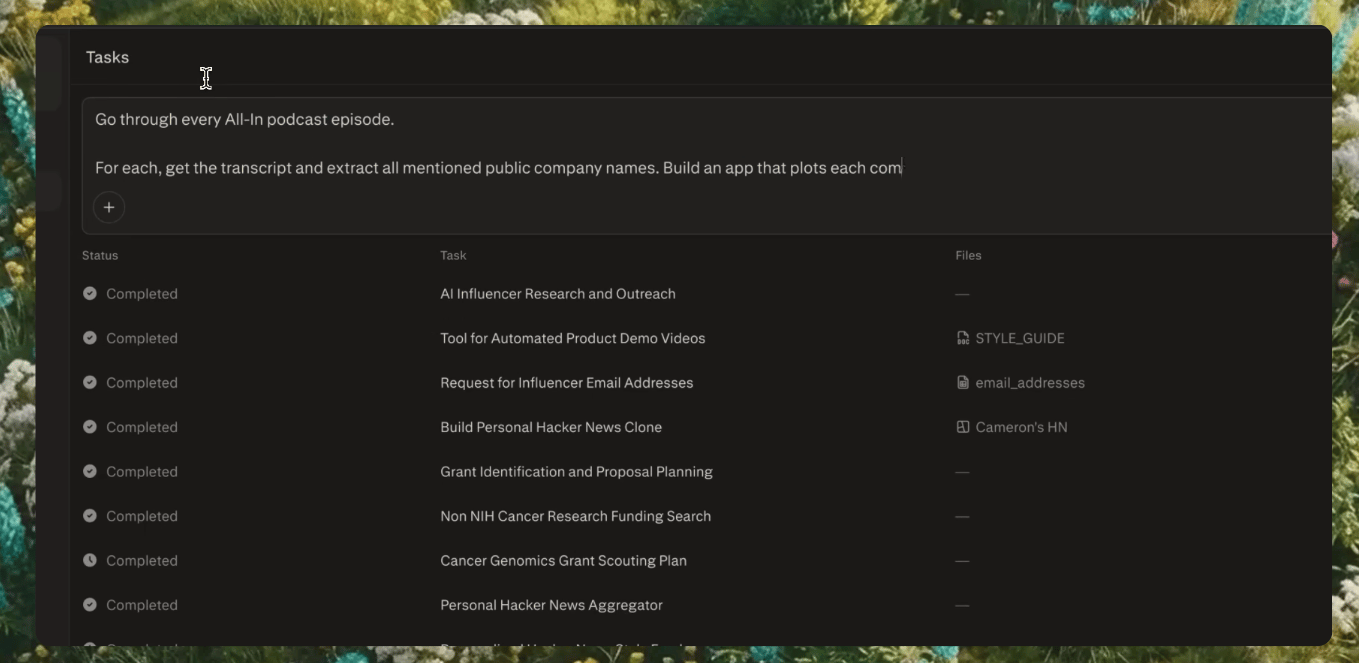Viewport: 1359px width, 663px height.
Task: Click the plus button below the prompt
Action: [109, 207]
